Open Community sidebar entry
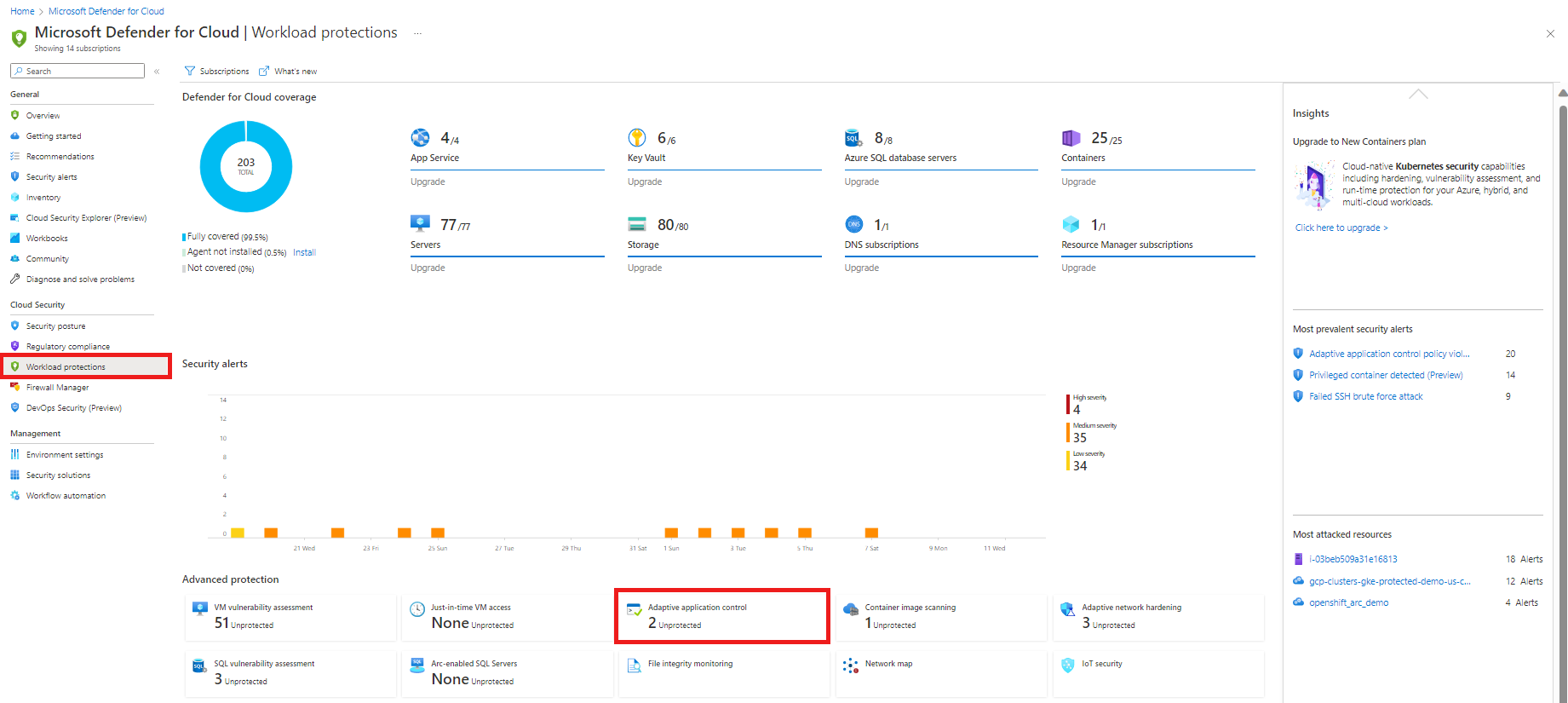The image size is (1568, 703). (47, 259)
